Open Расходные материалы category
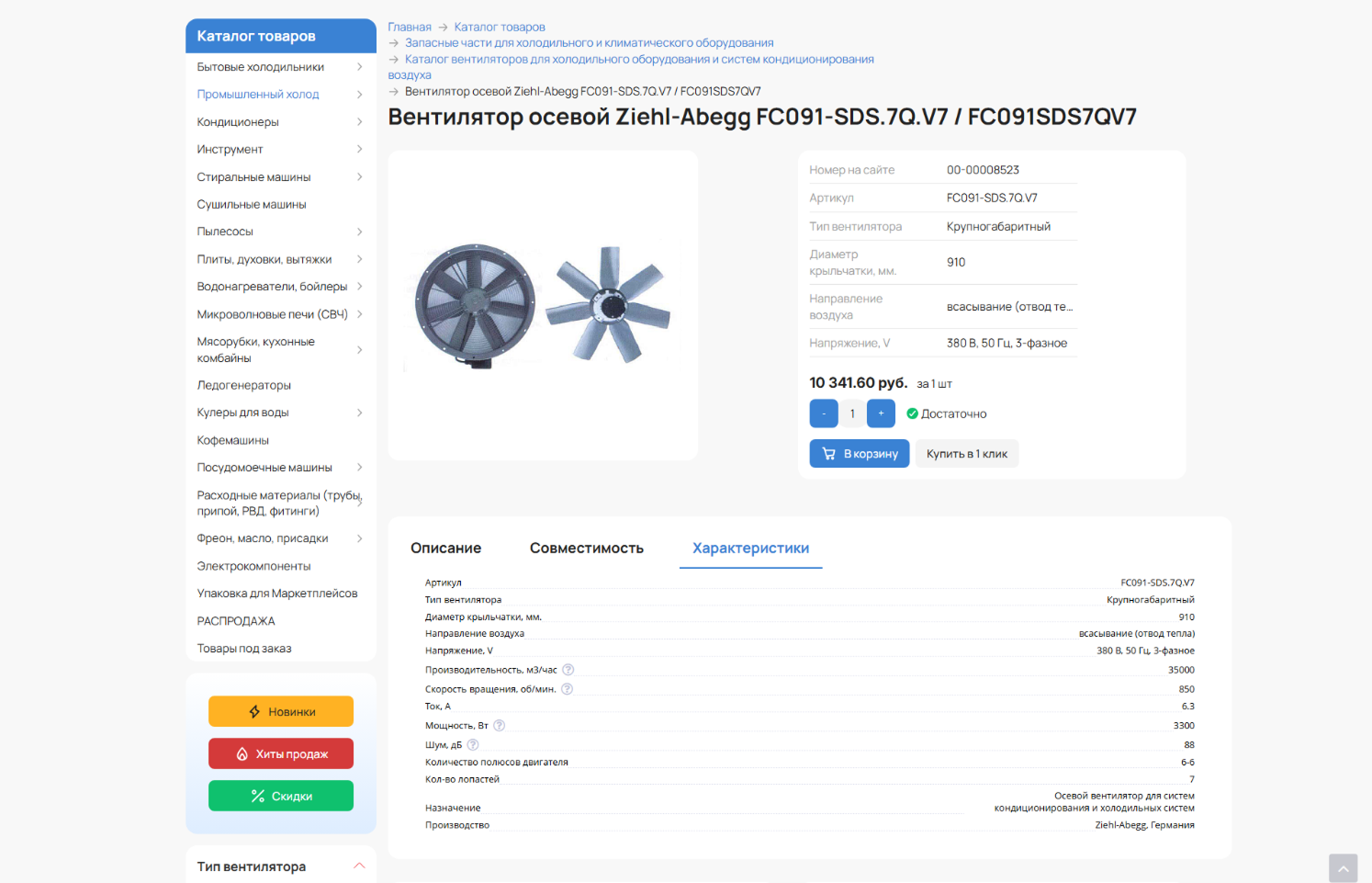The width and height of the screenshot is (1372, 883). [x=279, y=503]
